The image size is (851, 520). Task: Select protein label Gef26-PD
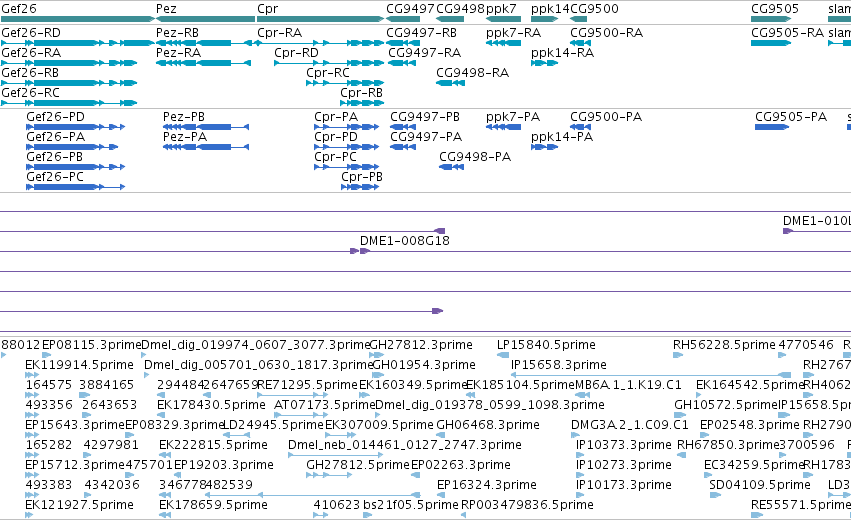(x=55, y=117)
